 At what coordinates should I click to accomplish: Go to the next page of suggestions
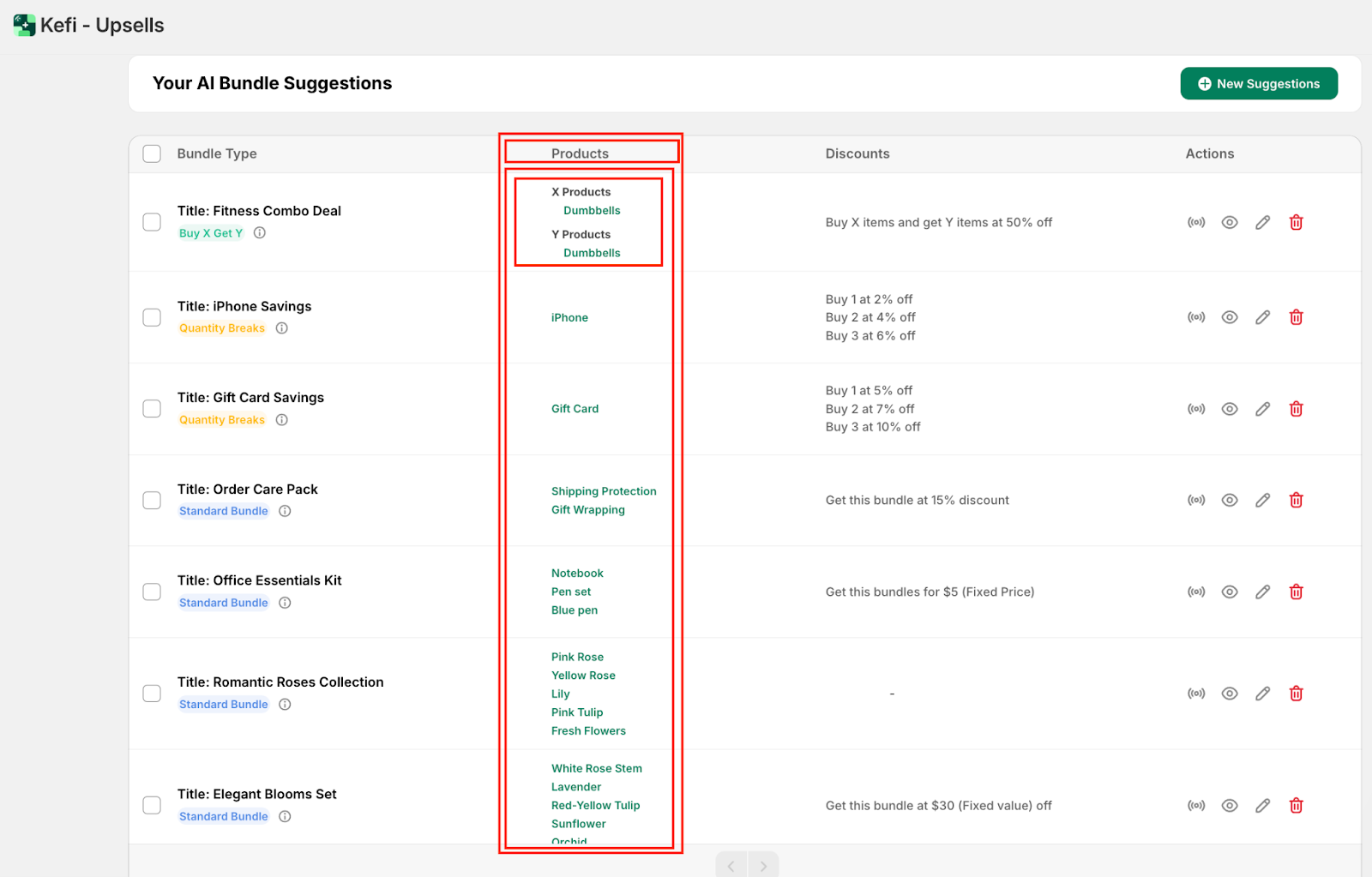click(x=763, y=866)
